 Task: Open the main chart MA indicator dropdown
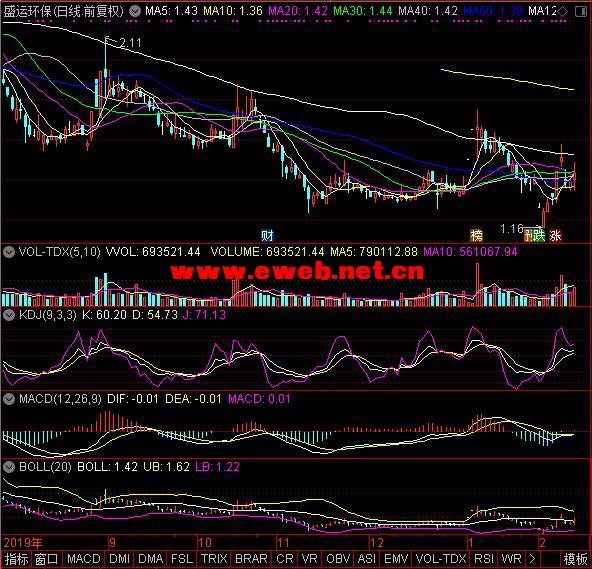135,11
